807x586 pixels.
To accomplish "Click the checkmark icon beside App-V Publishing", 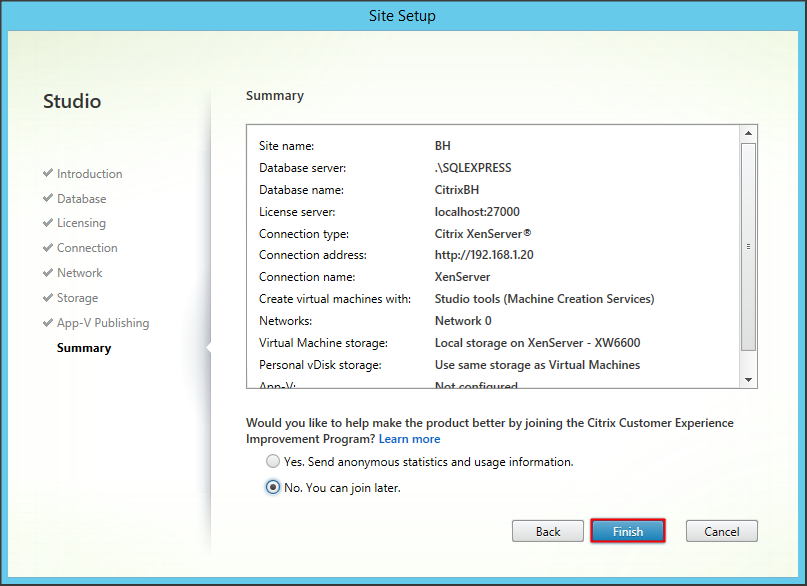I will click(48, 322).
